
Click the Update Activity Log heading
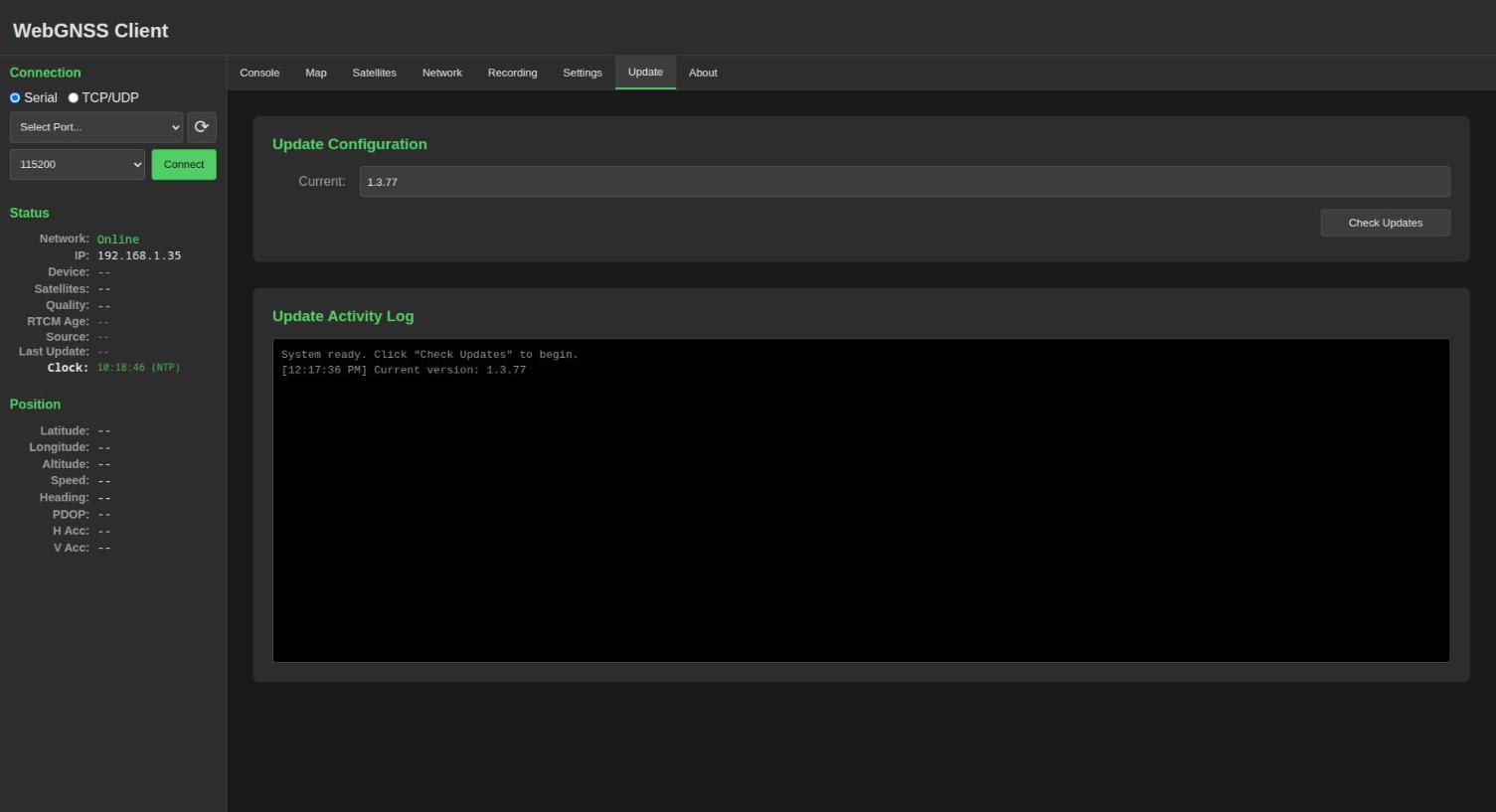pos(343,316)
